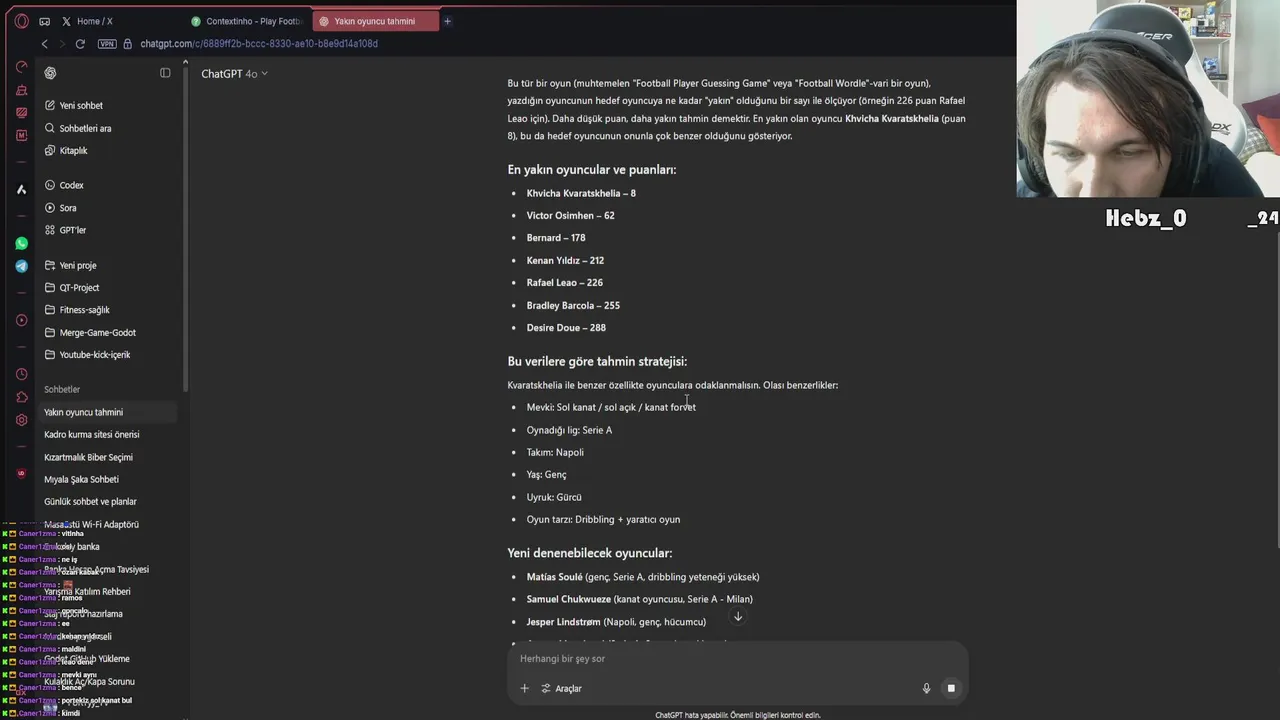The height and width of the screenshot is (720, 1280).
Task: Click the ChatGPT logo icon in sidebar
Action: pos(50,73)
